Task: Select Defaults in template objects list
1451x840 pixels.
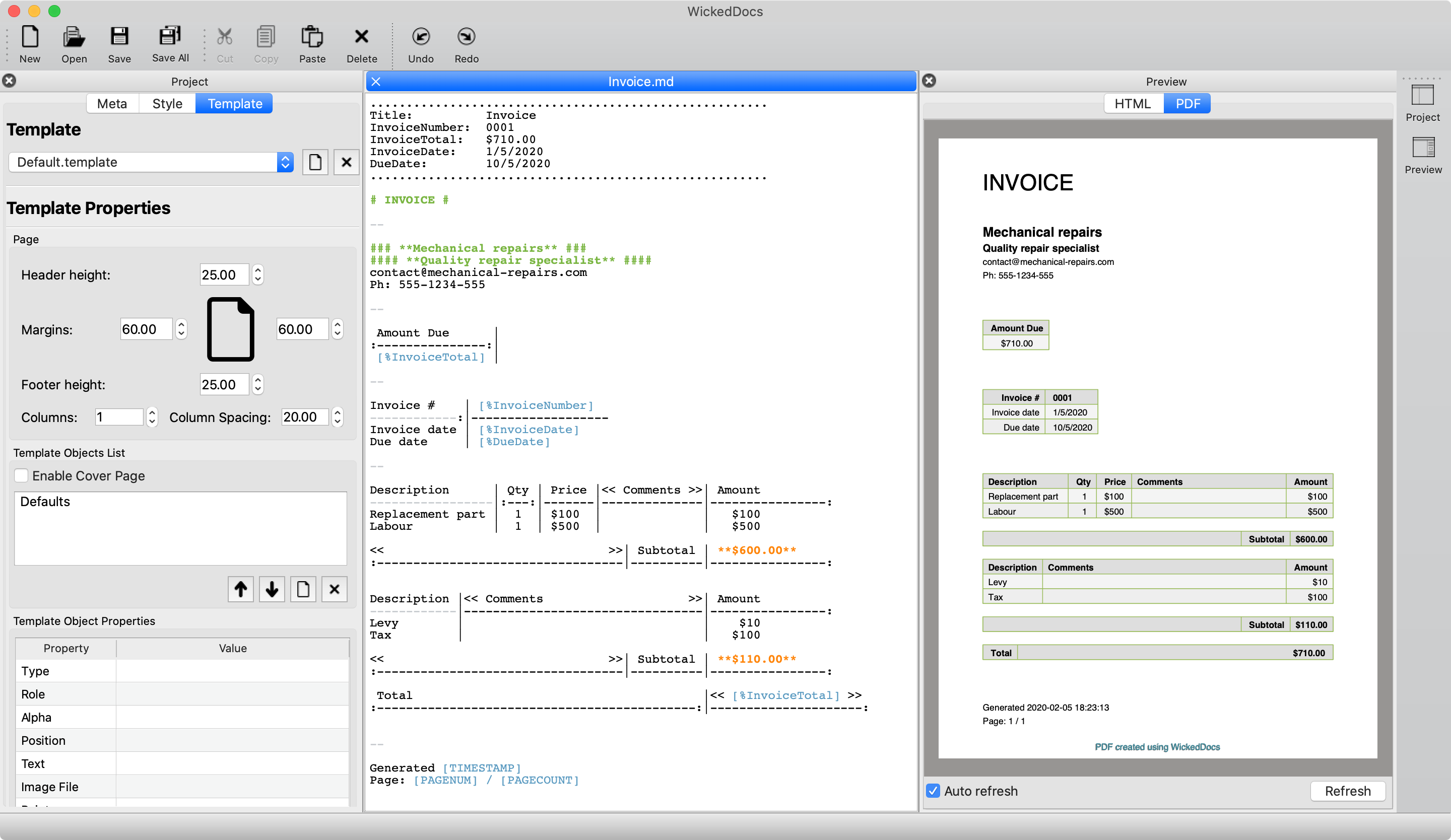Action: click(45, 502)
